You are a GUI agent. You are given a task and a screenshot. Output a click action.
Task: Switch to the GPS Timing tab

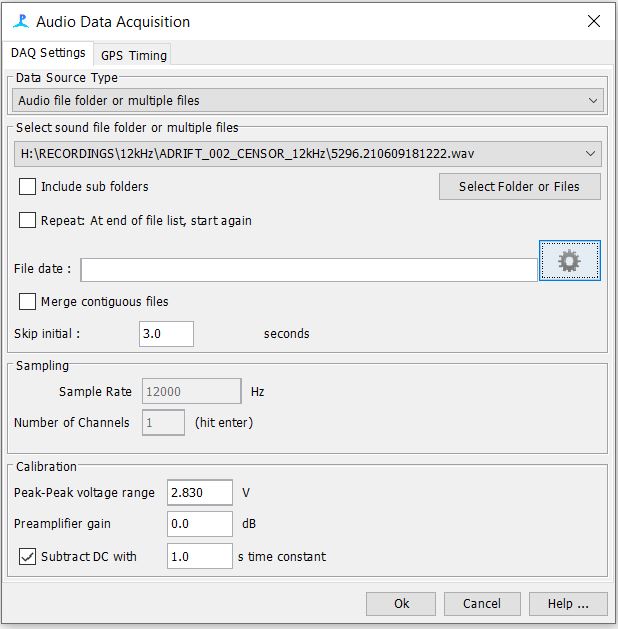pyautogui.click(x=134, y=55)
